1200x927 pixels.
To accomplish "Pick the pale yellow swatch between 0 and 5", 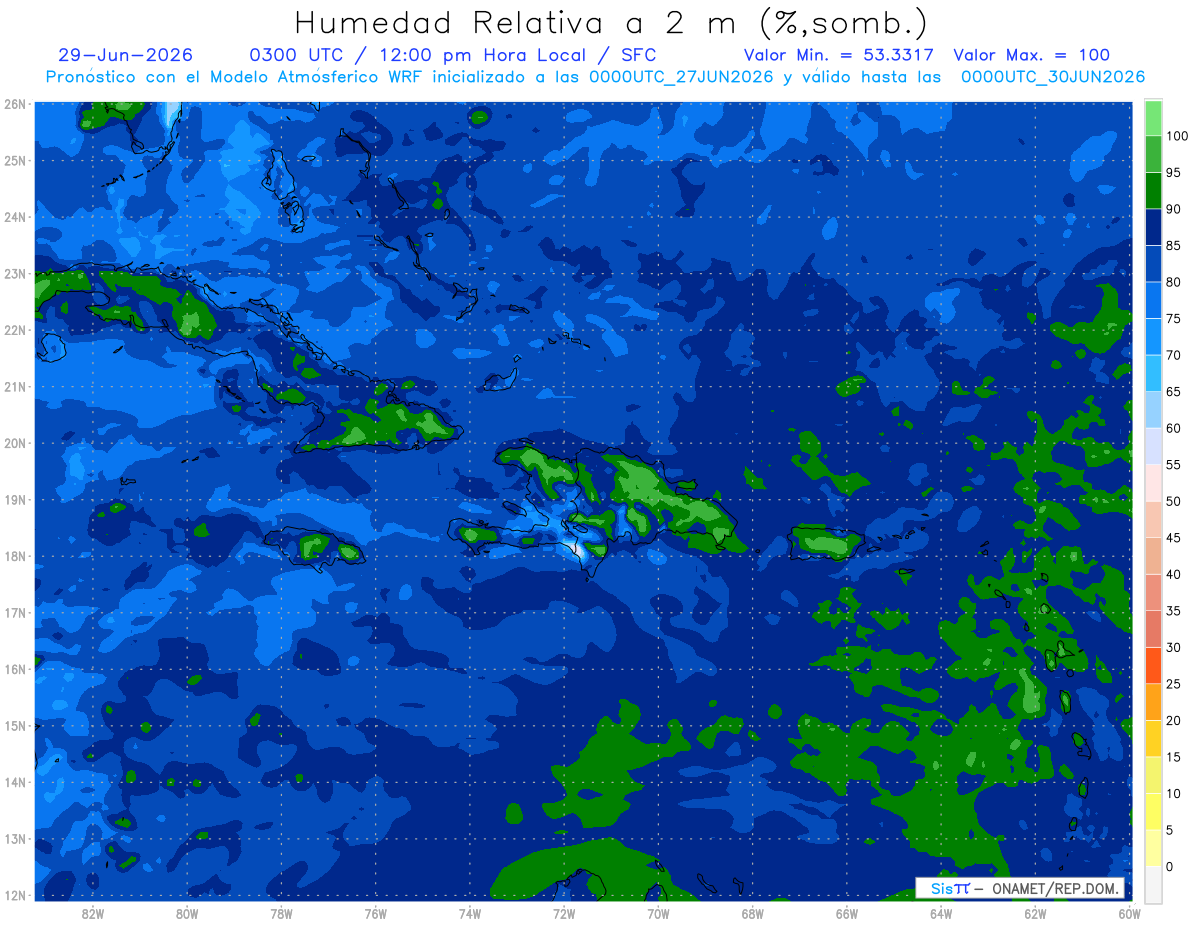I will point(1153,848).
